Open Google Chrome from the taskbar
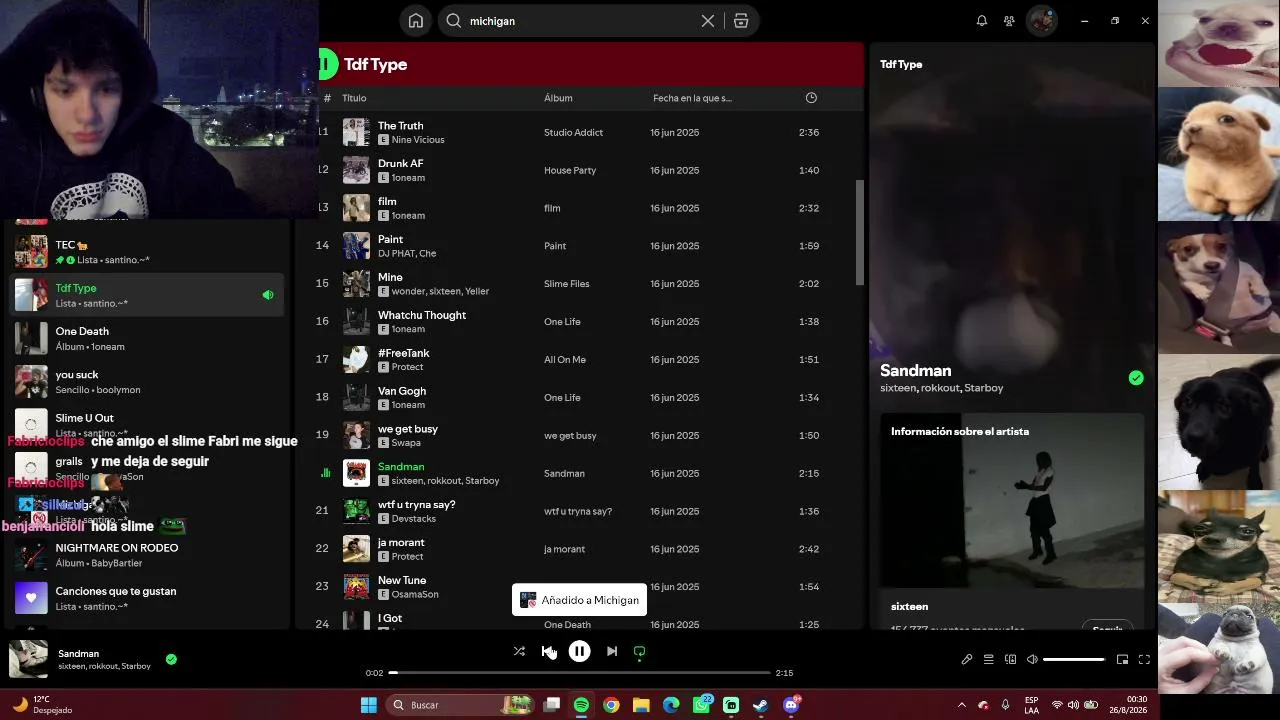1280x720 pixels. coord(611,705)
